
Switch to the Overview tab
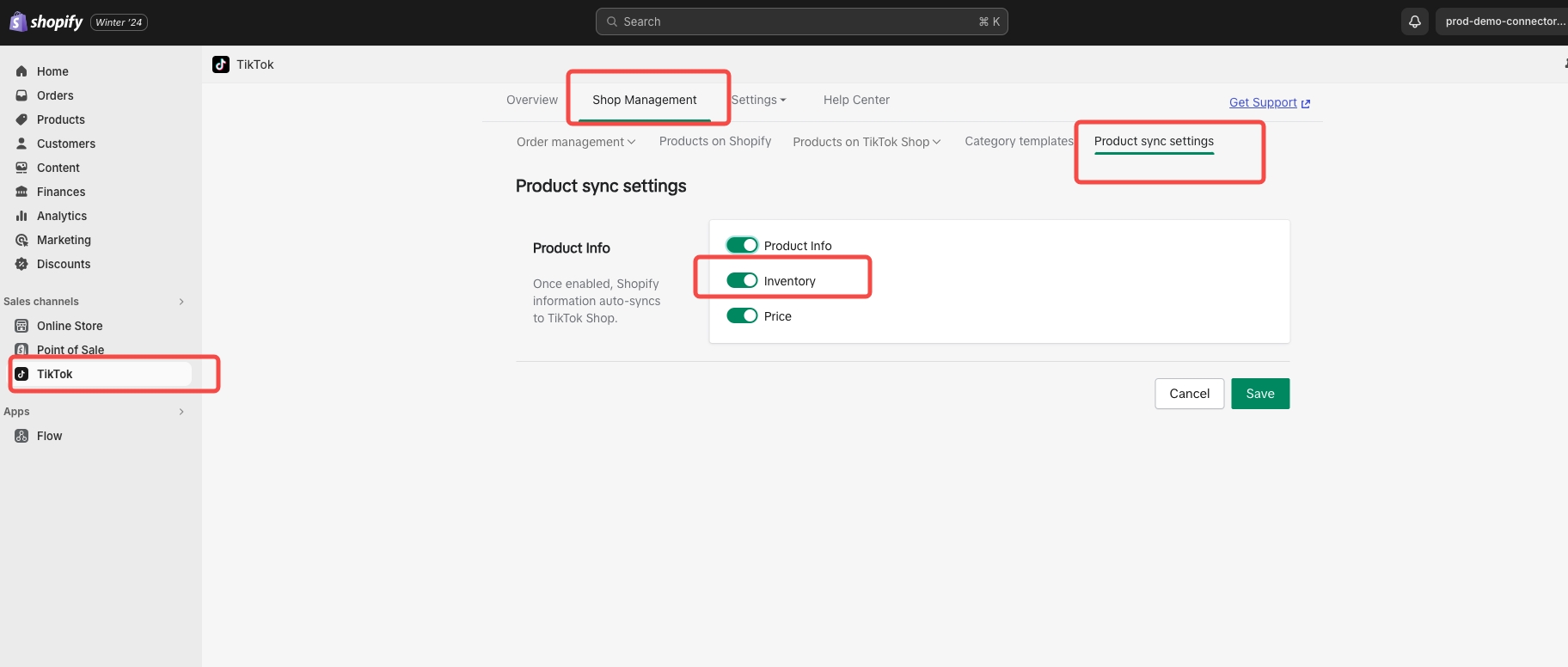pyautogui.click(x=531, y=100)
